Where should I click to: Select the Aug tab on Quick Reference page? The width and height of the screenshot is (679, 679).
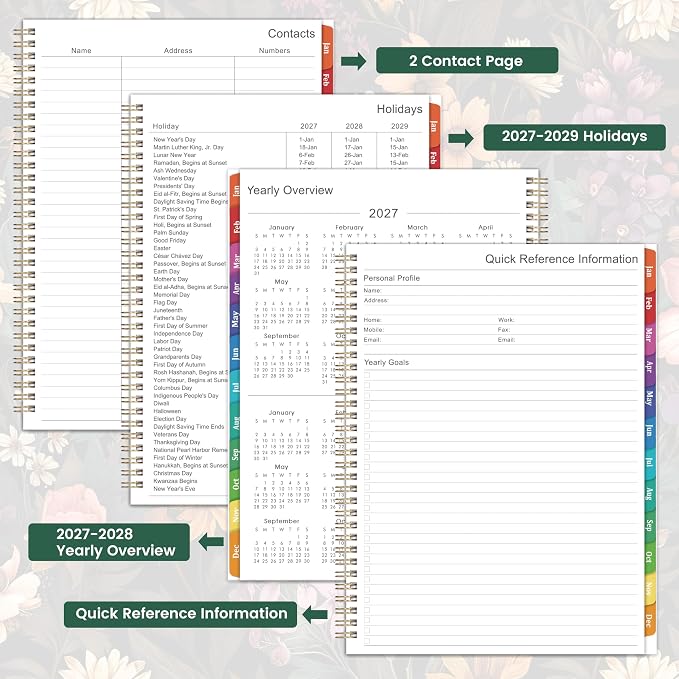[x=650, y=493]
